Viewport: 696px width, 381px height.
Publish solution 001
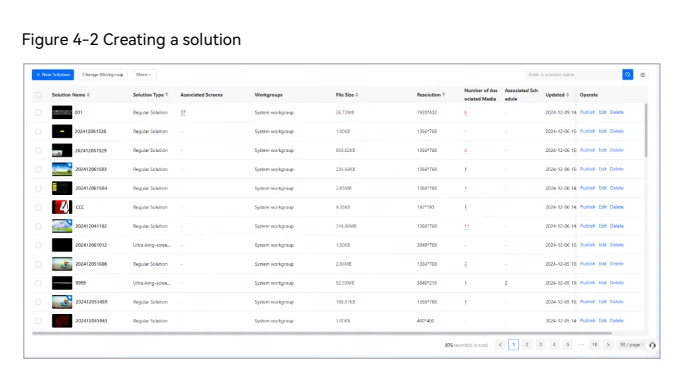click(x=587, y=112)
